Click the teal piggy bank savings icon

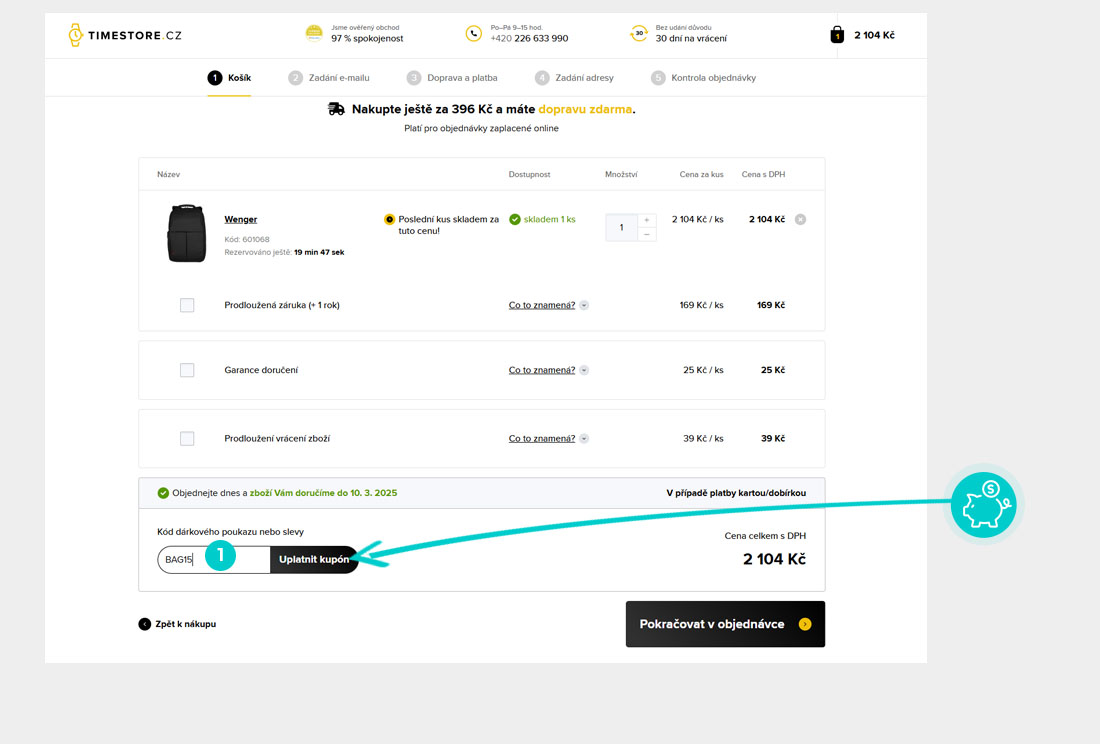tap(982, 506)
